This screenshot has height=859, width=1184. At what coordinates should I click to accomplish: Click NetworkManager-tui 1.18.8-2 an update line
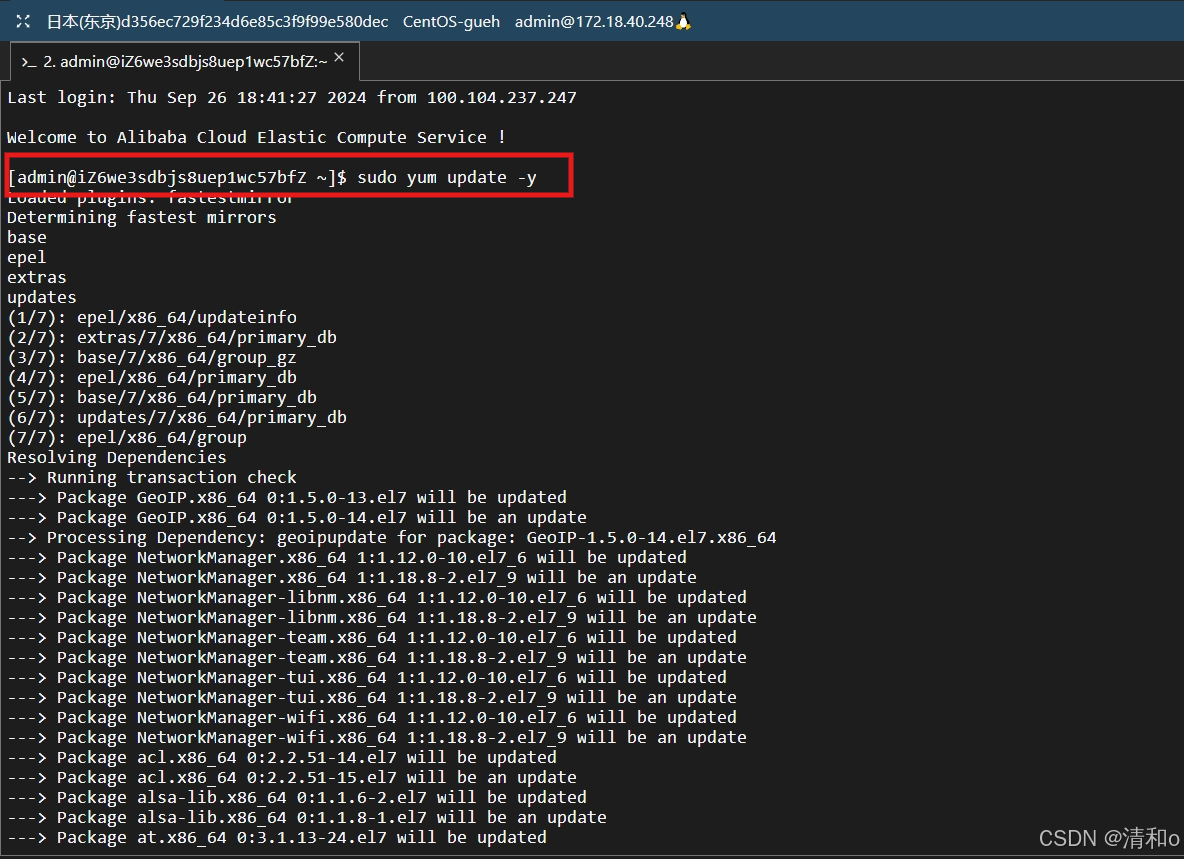point(372,697)
